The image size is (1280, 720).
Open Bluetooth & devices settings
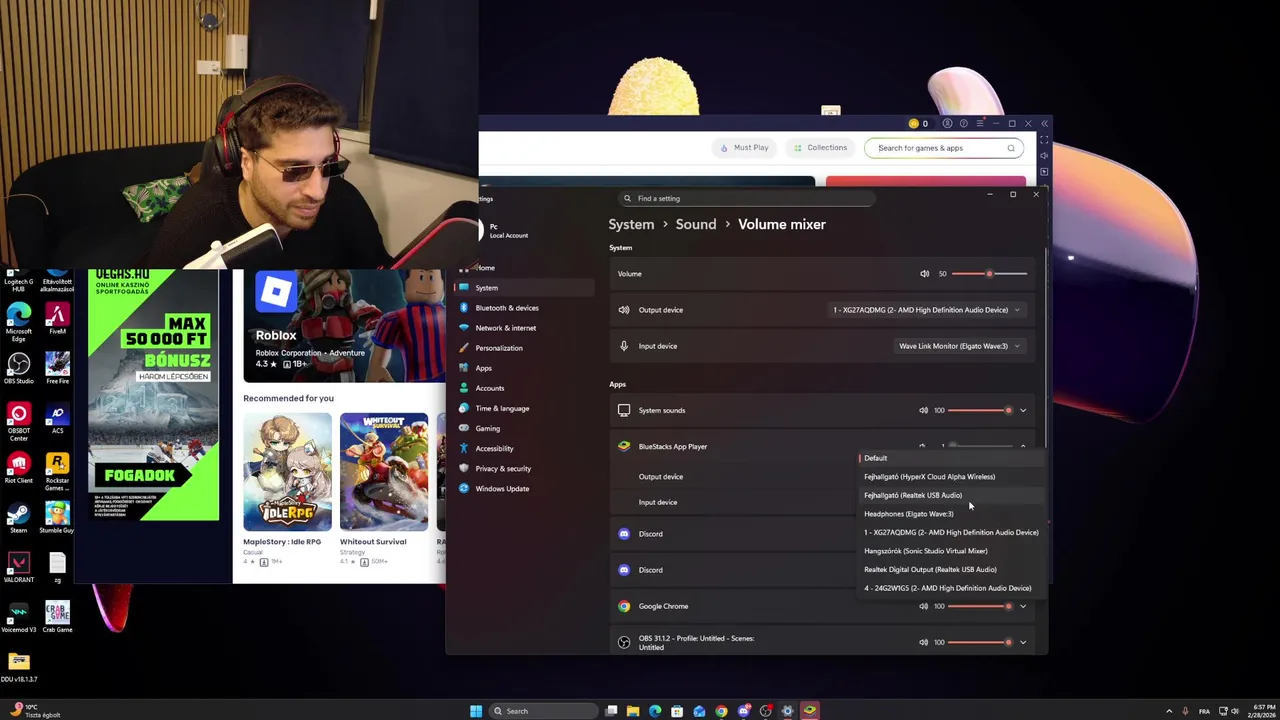pos(525,308)
